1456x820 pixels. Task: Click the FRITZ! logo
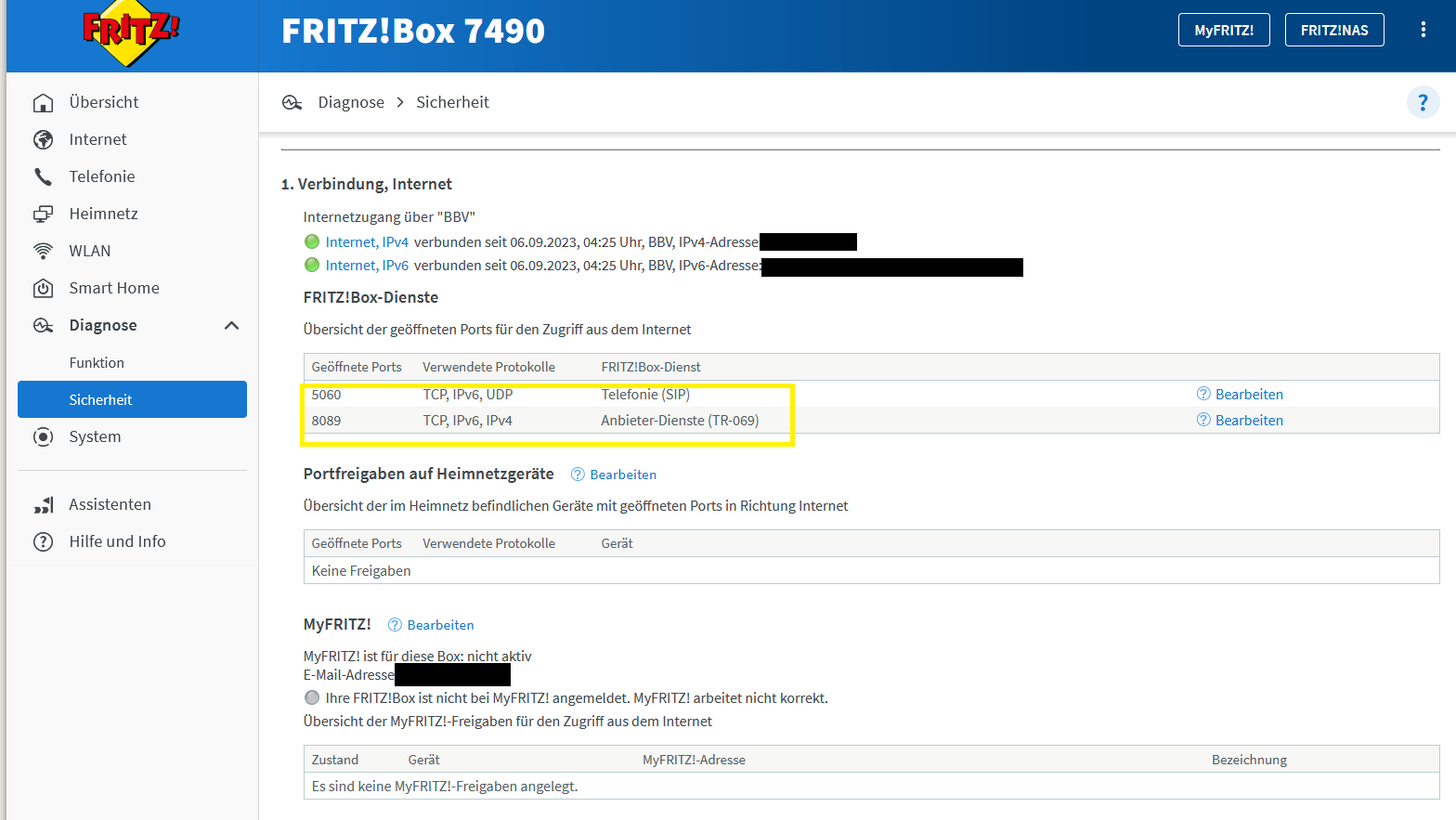point(131,35)
